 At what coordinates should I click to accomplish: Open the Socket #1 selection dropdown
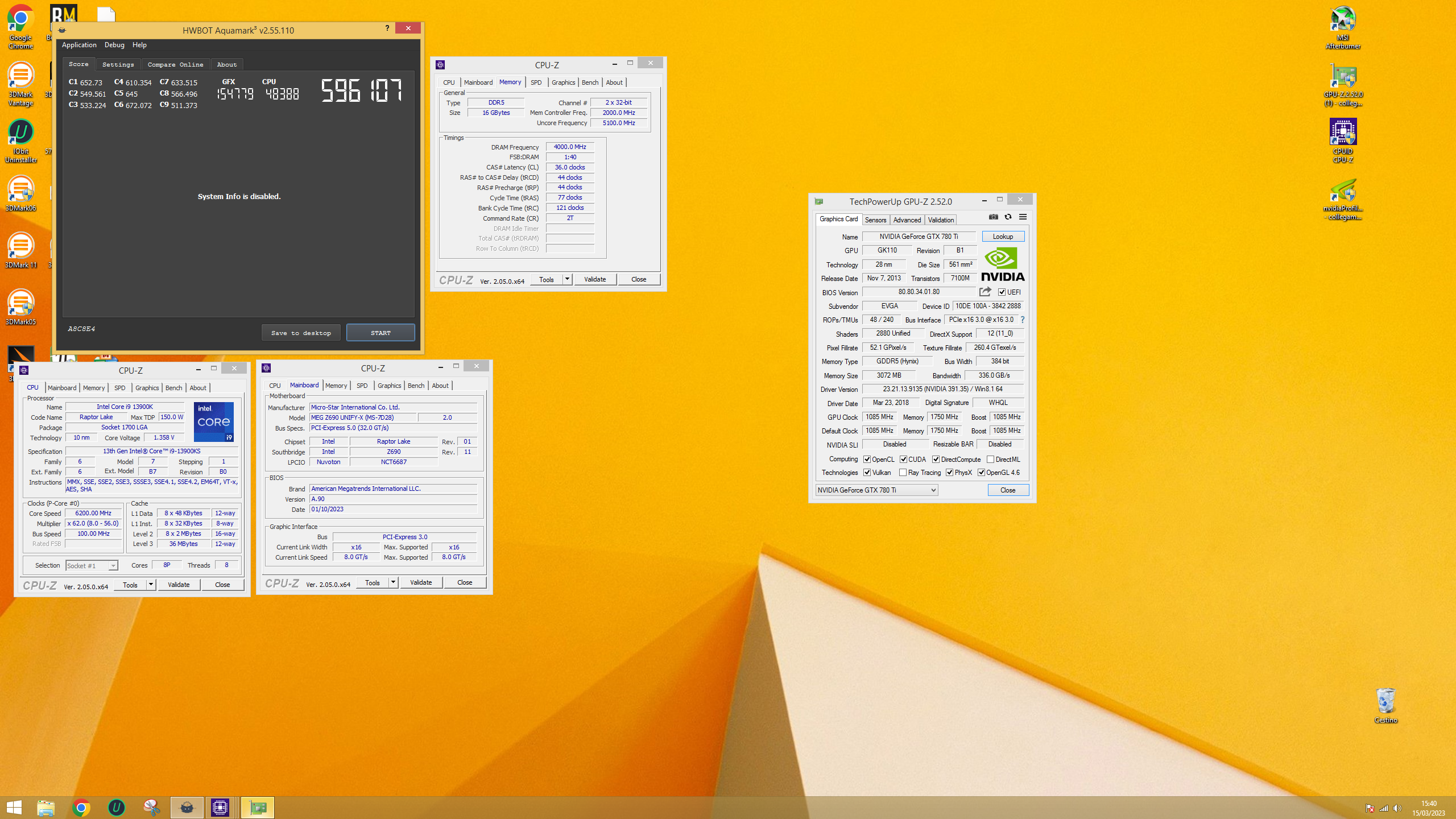tap(92, 565)
